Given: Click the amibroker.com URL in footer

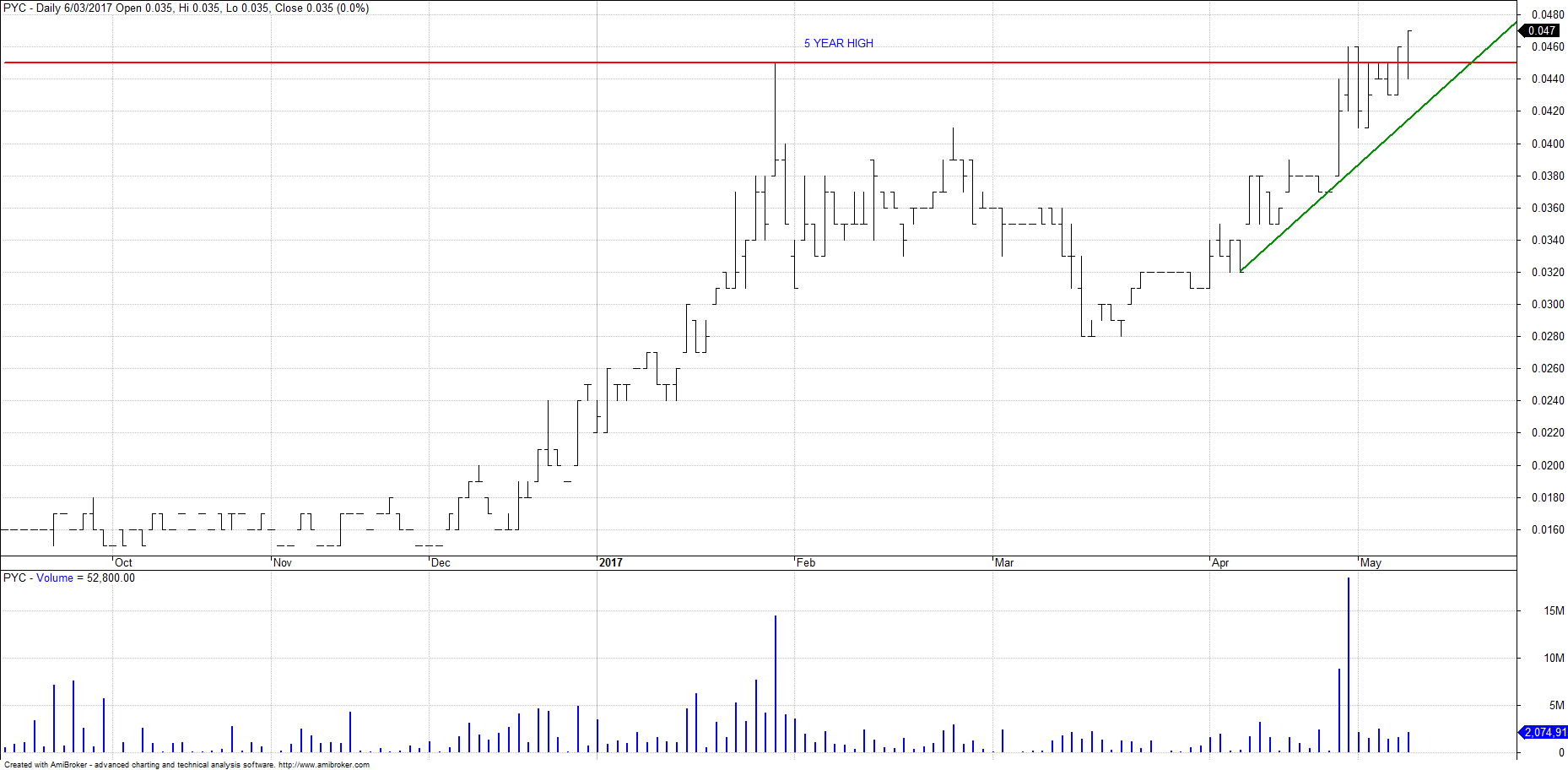Looking at the screenshot, I should 324,765.
